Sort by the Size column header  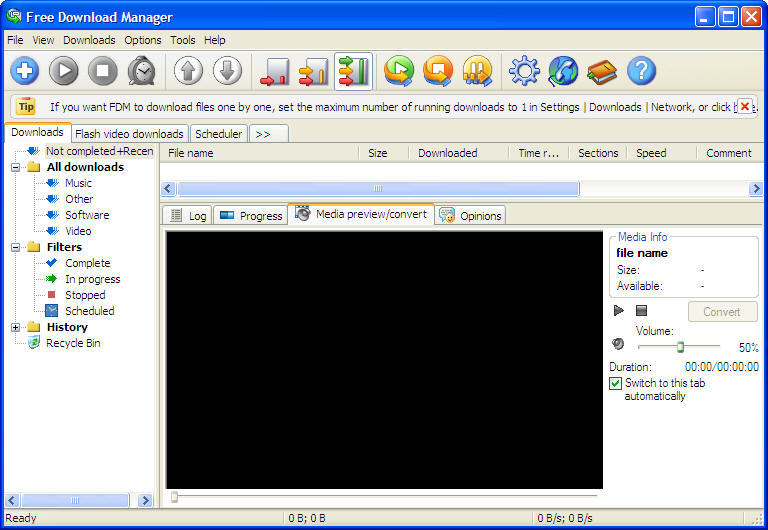click(384, 153)
